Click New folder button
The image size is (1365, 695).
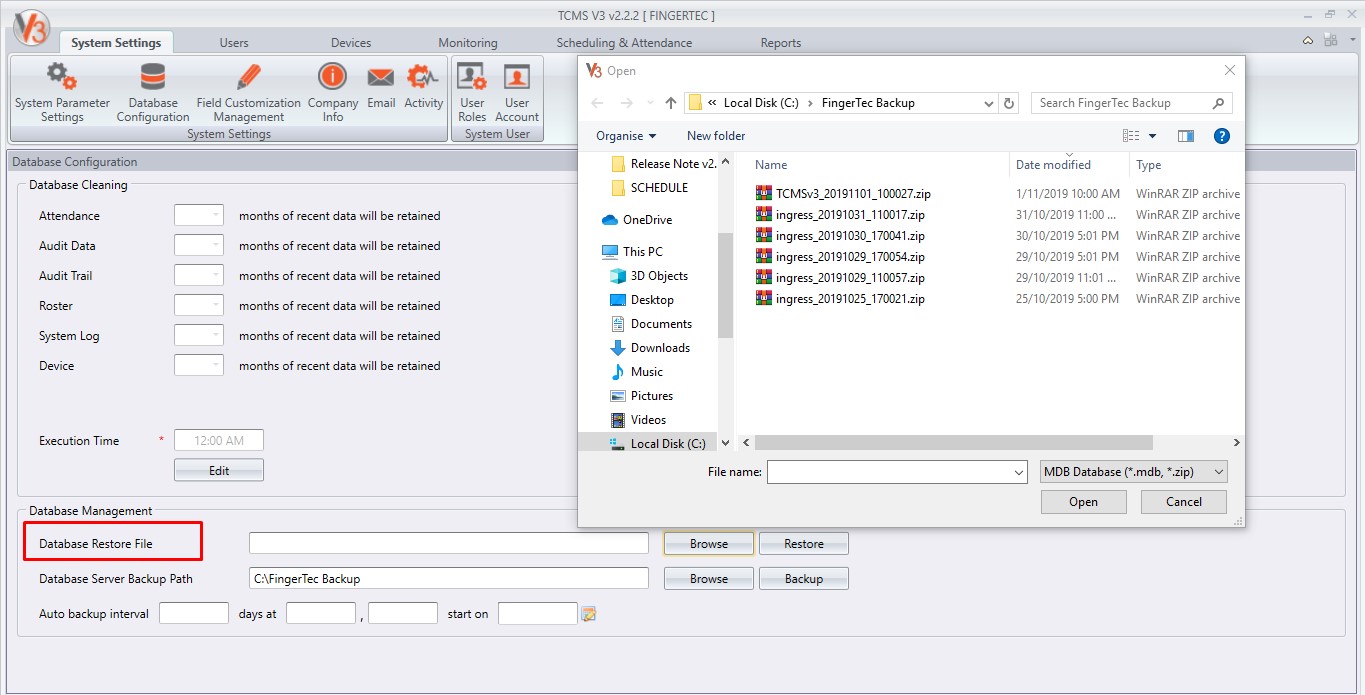point(716,136)
